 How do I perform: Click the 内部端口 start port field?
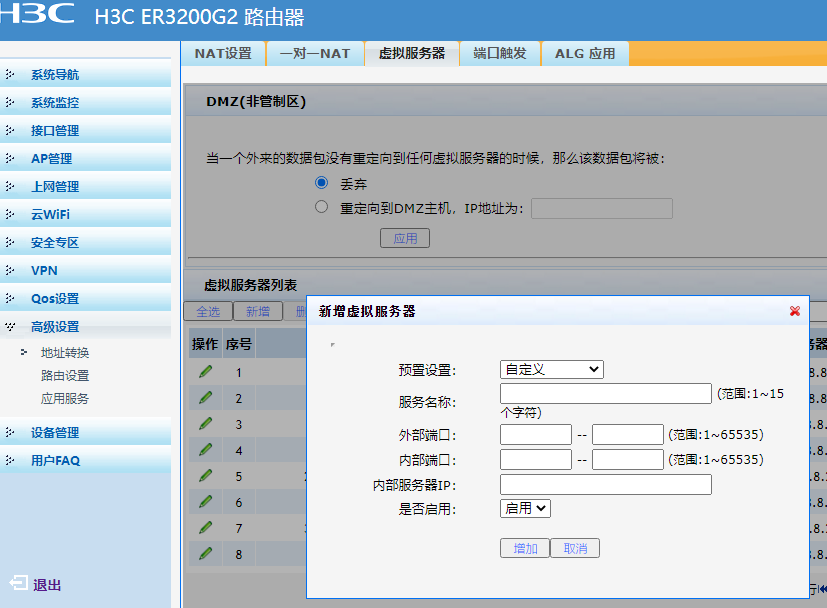[536, 459]
